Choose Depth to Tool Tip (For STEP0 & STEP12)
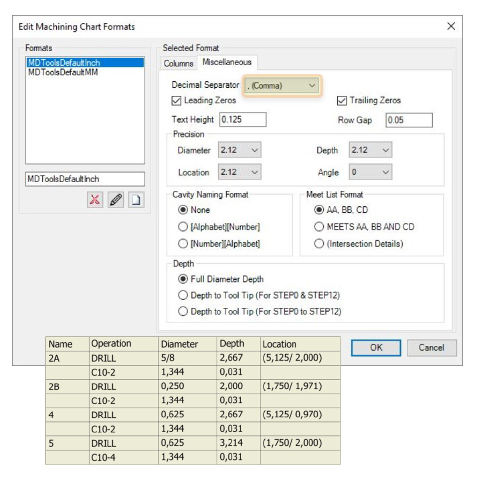This screenshot has width=490, height=480. [183, 295]
